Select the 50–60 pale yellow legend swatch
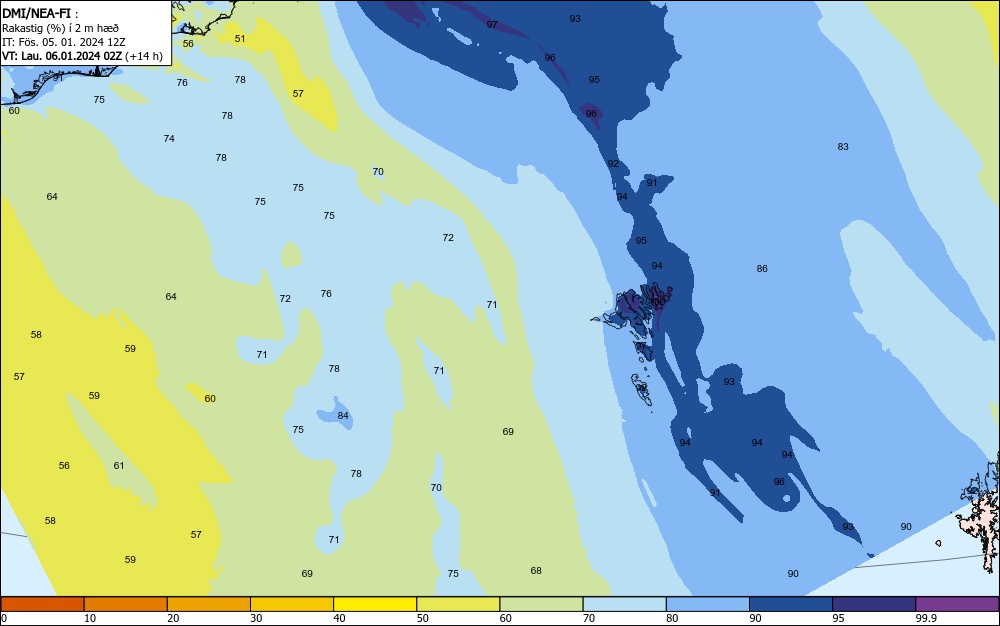 tap(458, 604)
